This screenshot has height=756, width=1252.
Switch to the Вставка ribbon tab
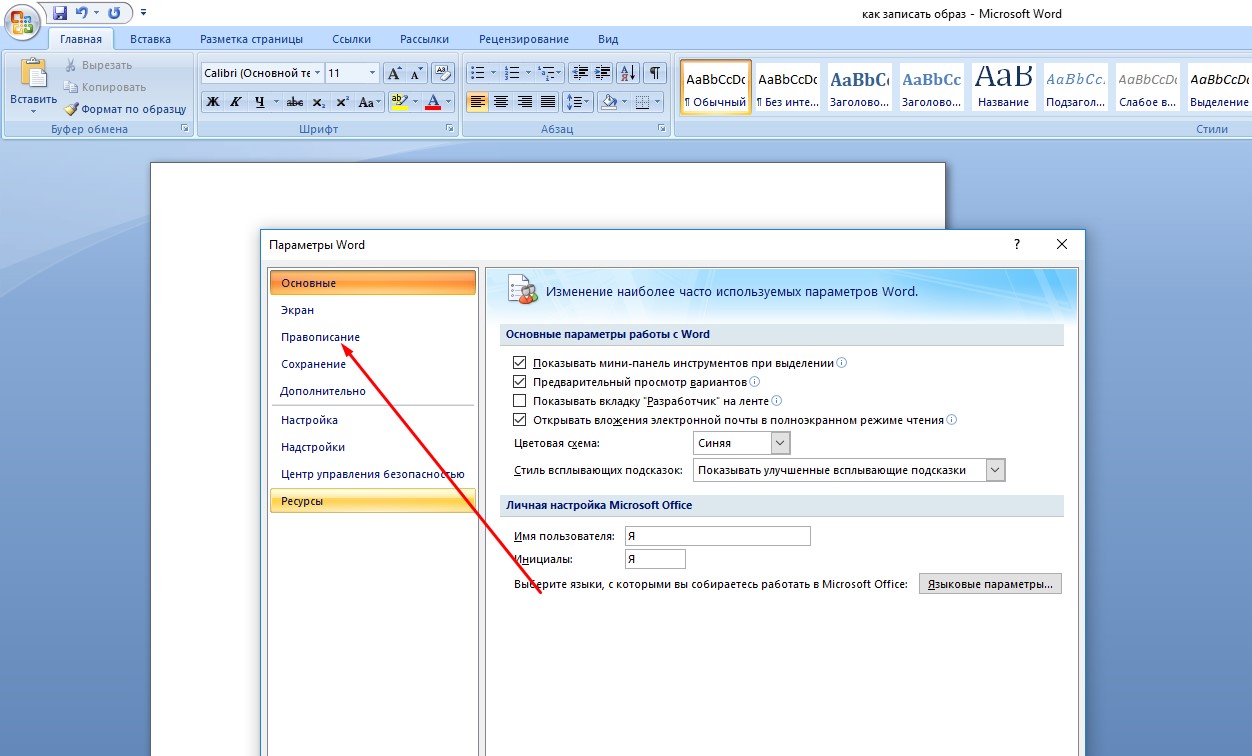(x=150, y=39)
